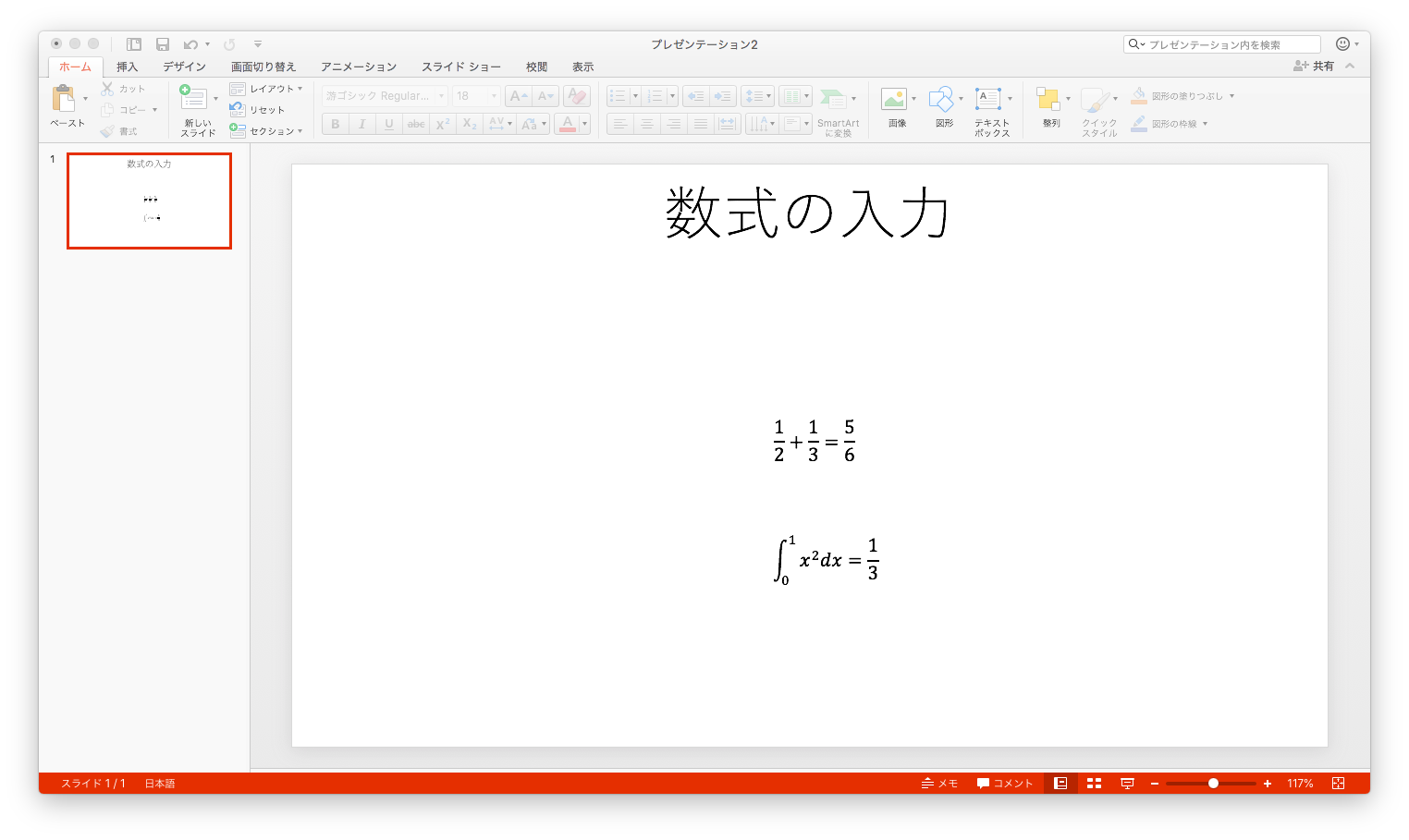Click Convert to SmartArt button
Image resolution: width=1409 pixels, height=840 pixels.
point(838,112)
